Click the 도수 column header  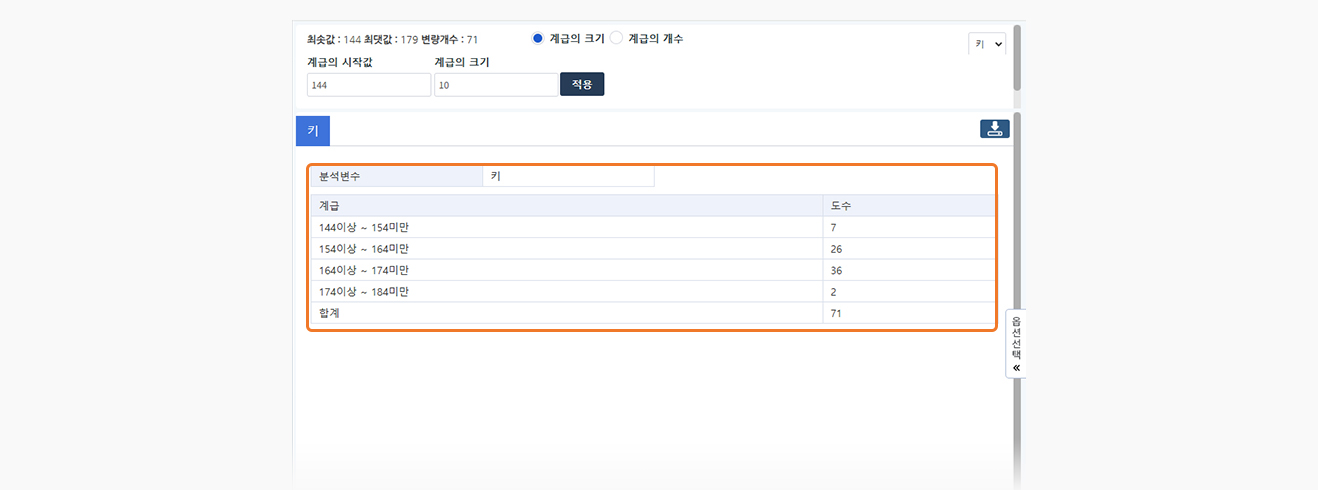908,205
